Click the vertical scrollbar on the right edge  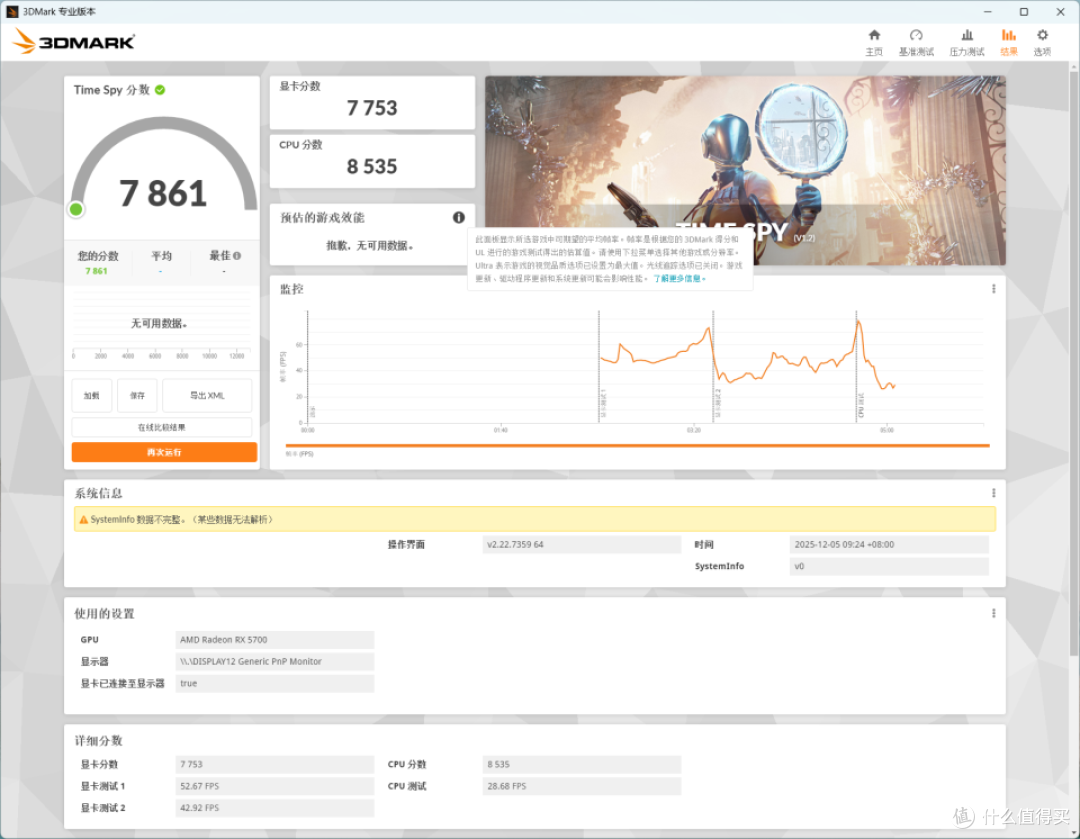(1073, 362)
